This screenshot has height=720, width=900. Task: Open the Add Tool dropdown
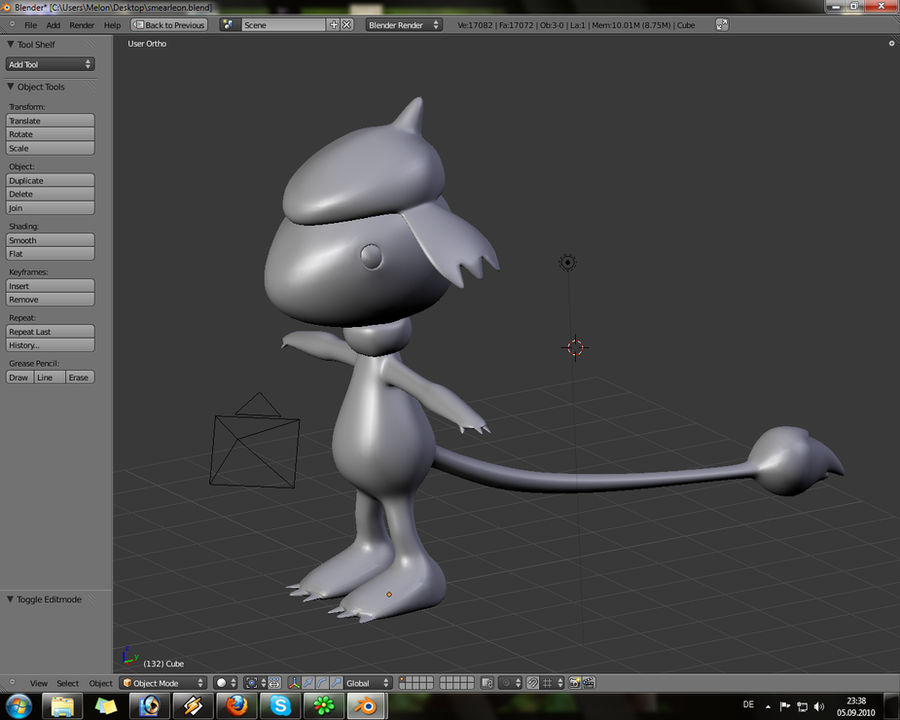(x=50, y=64)
